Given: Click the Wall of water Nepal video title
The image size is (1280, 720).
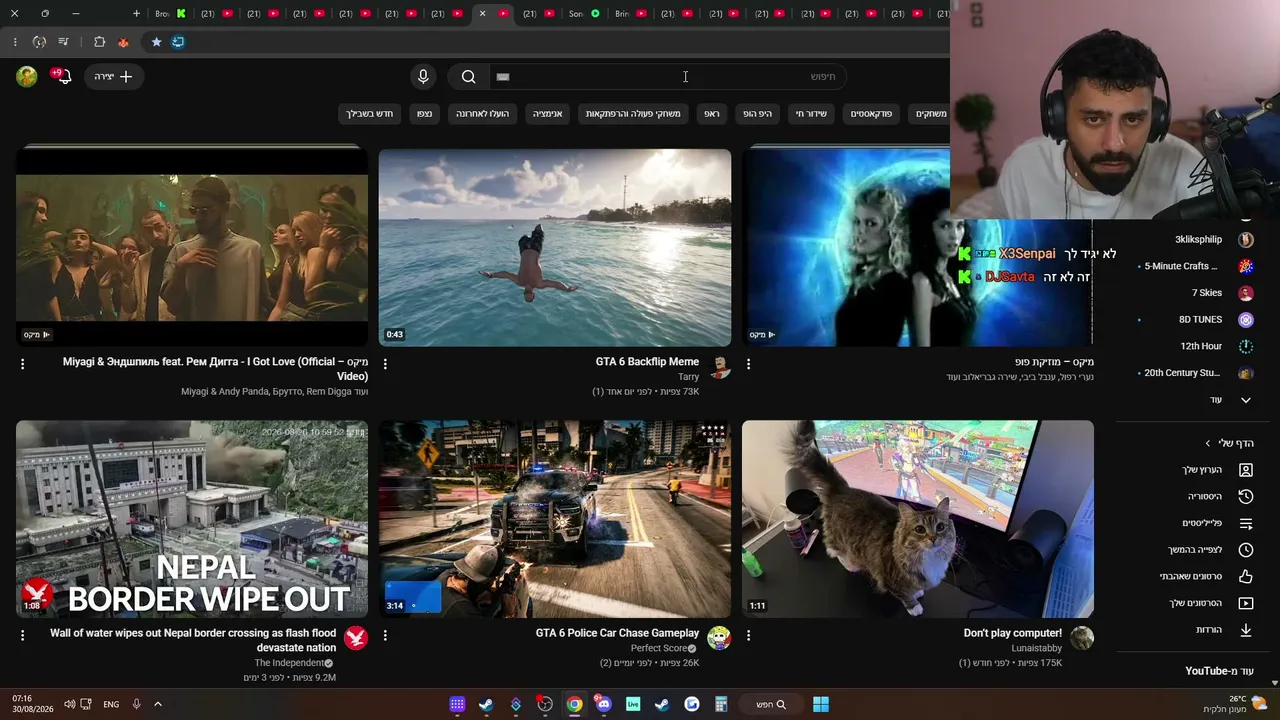Looking at the screenshot, I should point(193,640).
